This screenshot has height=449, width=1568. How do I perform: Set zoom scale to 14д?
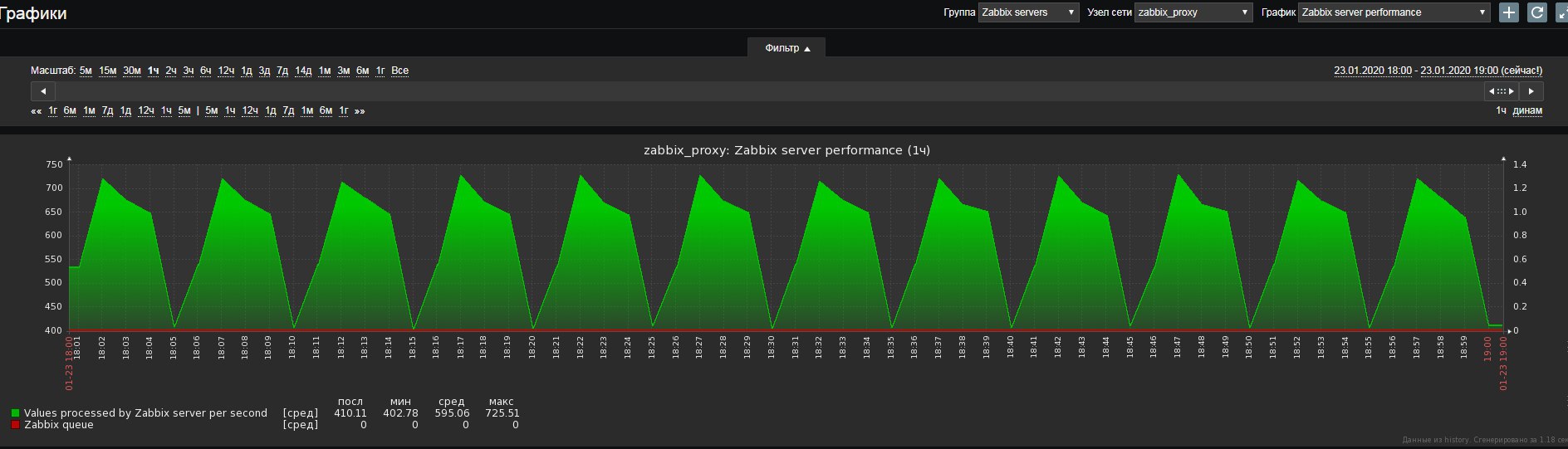(x=303, y=71)
